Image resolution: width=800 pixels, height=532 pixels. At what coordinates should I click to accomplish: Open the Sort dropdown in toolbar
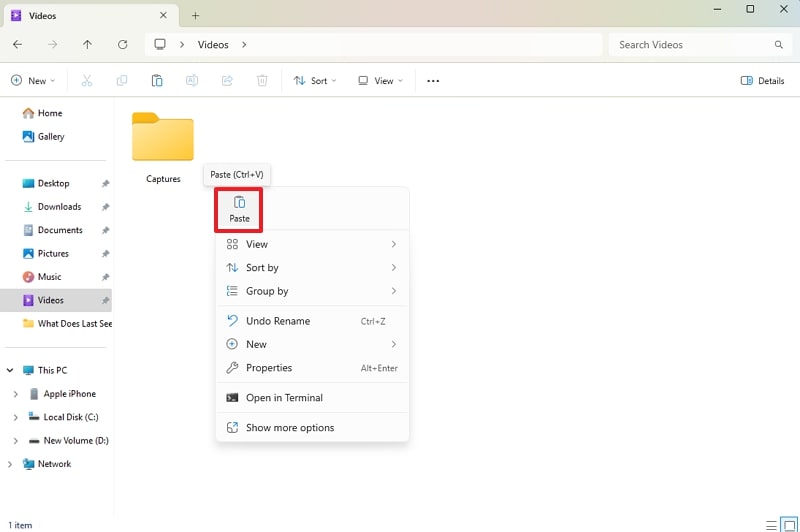[315, 81]
